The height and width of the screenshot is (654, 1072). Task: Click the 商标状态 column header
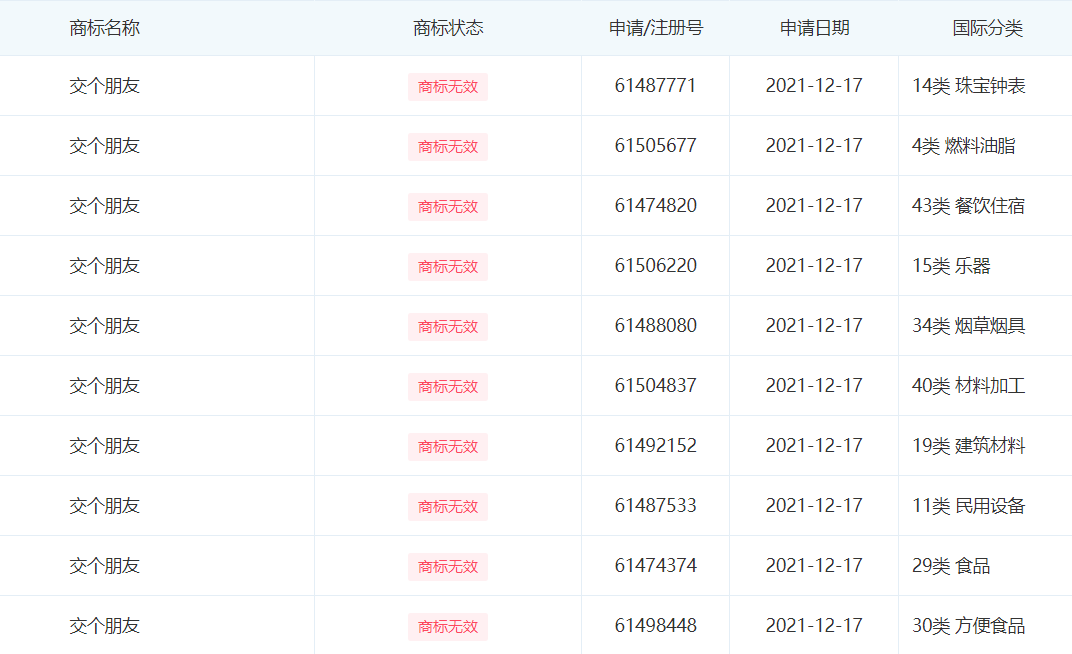(448, 28)
